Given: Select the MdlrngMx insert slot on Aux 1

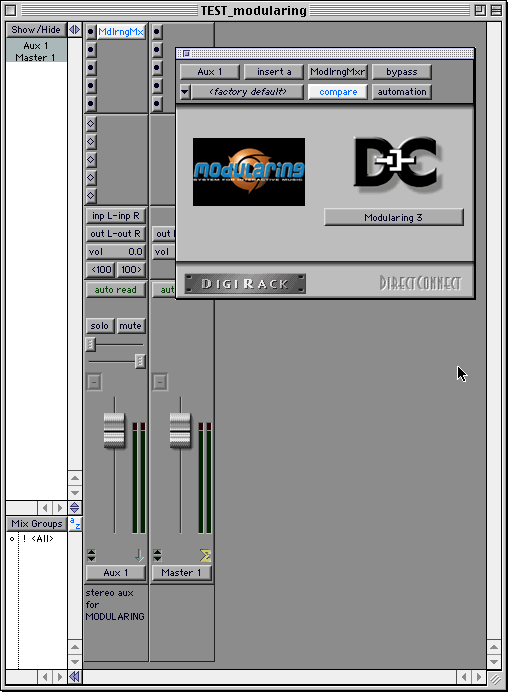Looking at the screenshot, I should click(x=121, y=32).
